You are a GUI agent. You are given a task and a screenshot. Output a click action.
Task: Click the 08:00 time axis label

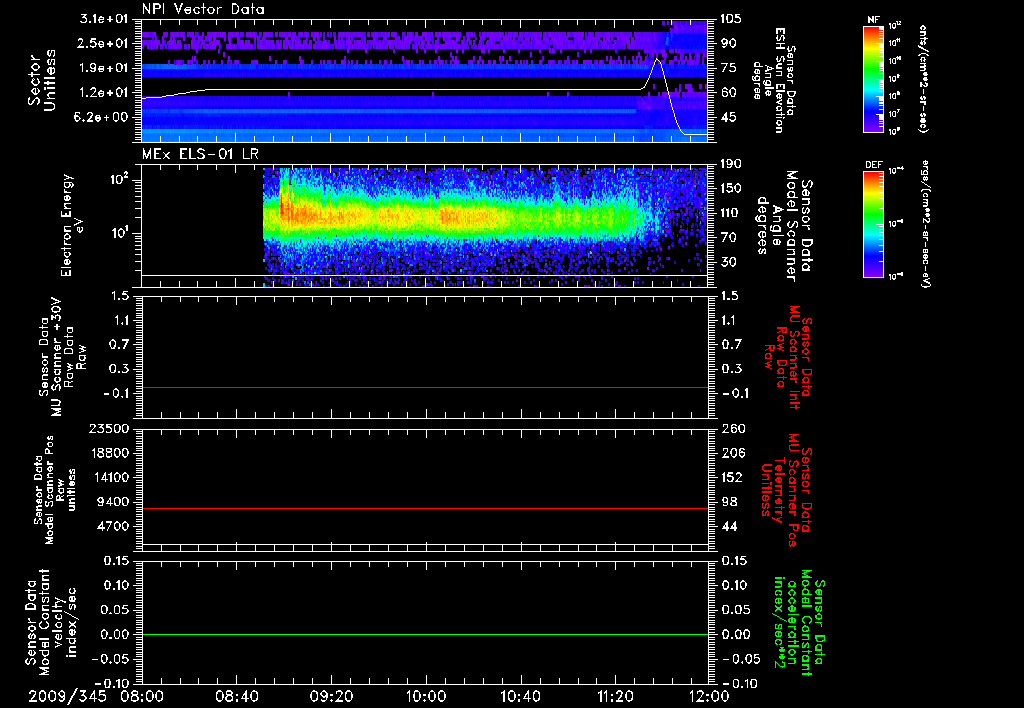click(142, 696)
